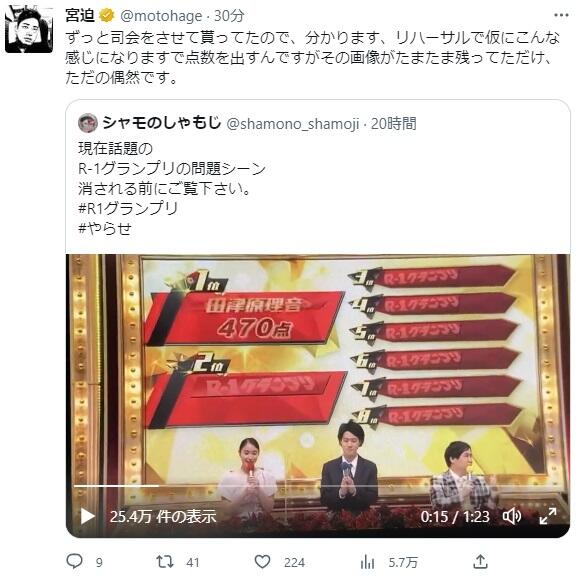Open the @shamono_shamoji handle

(293, 124)
